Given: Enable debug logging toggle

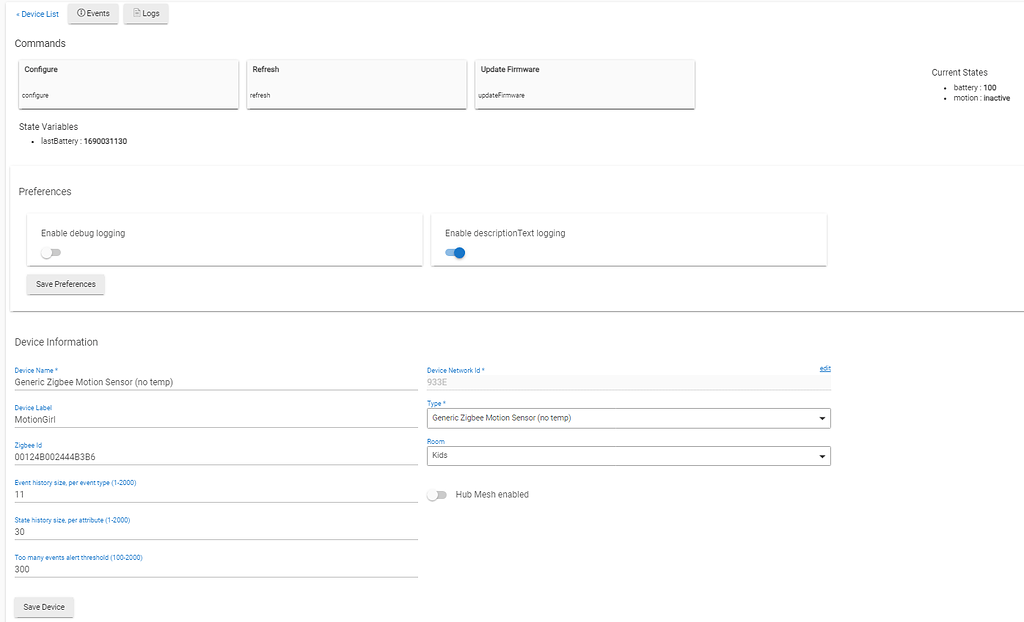Looking at the screenshot, I should [51, 253].
